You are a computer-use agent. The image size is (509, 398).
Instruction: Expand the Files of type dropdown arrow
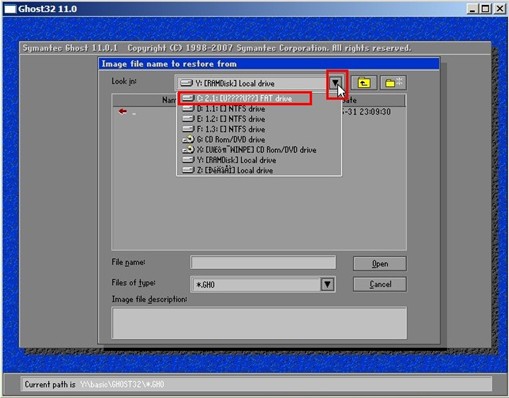click(328, 284)
